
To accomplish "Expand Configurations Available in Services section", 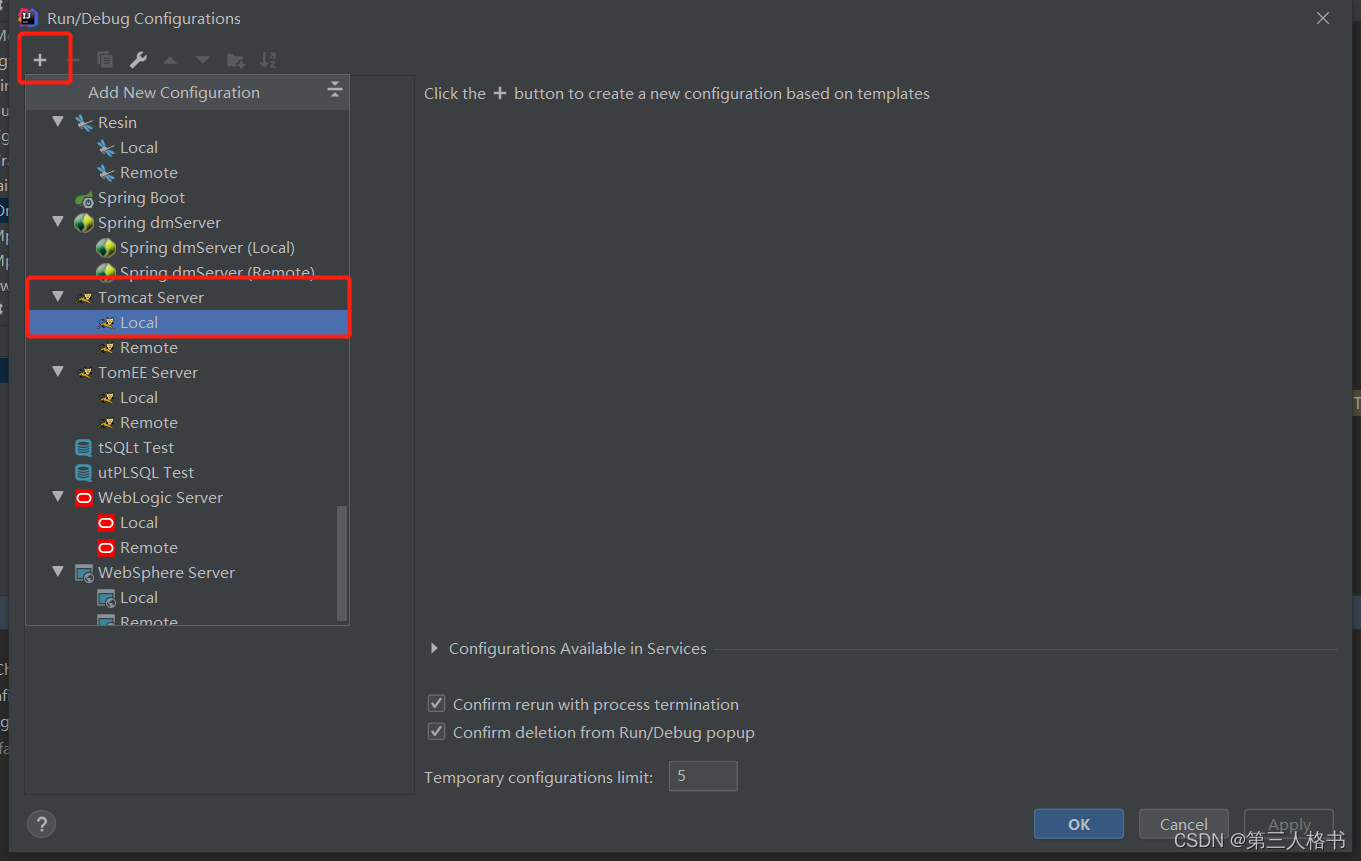I will 434,648.
